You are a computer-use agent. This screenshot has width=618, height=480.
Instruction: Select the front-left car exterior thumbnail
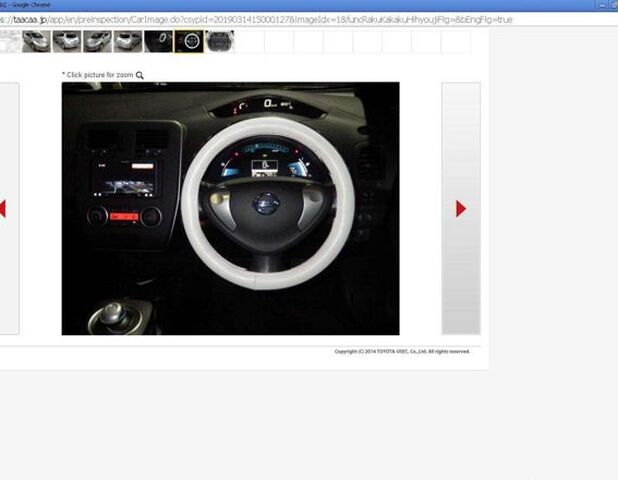[x=36, y=41]
